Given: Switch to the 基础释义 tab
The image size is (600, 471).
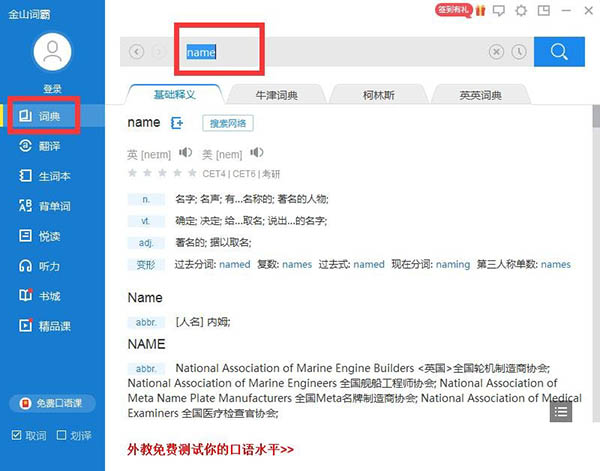Looking at the screenshot, I should point(174,95).
